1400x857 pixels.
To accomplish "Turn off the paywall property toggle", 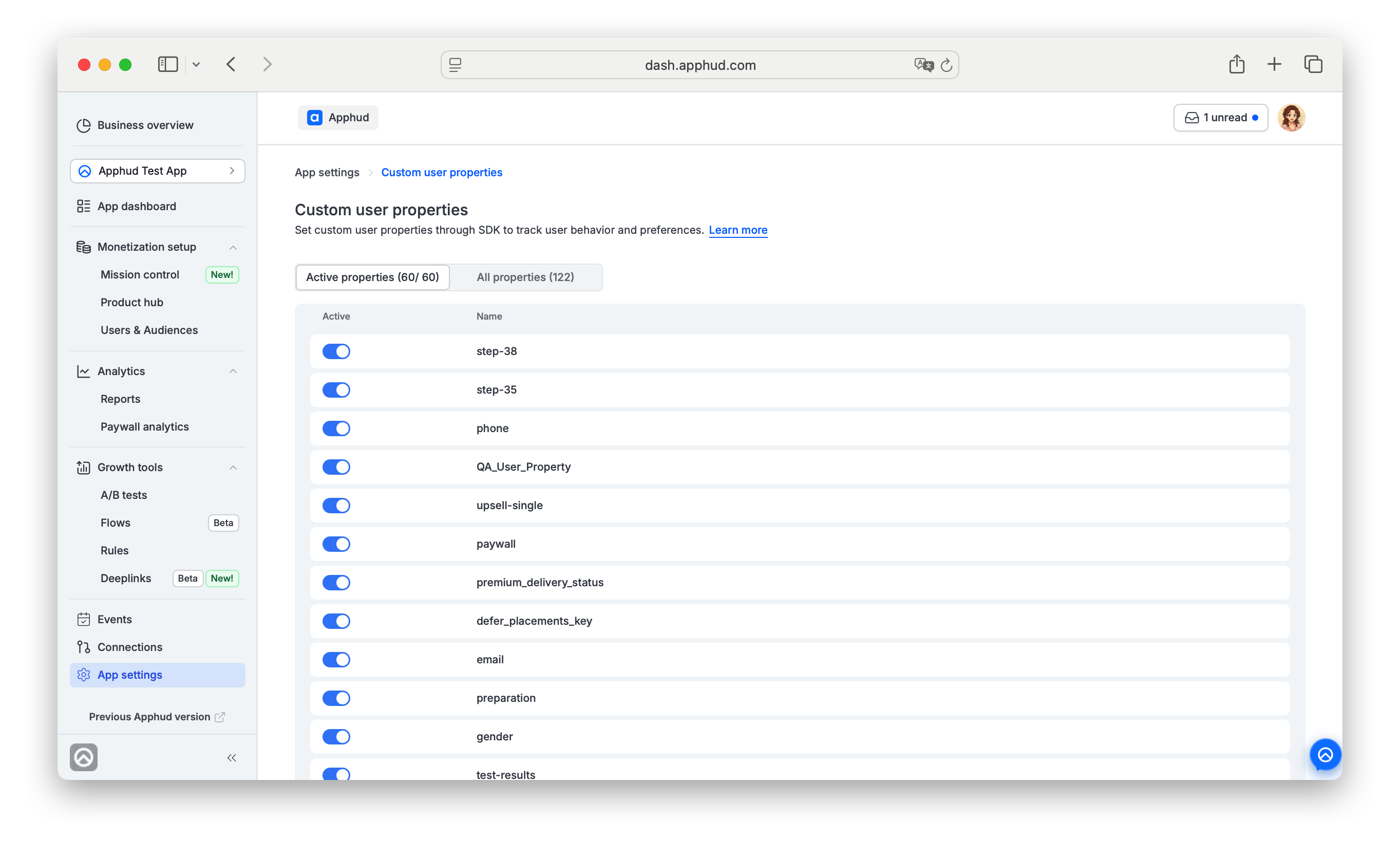I will 336,544.
